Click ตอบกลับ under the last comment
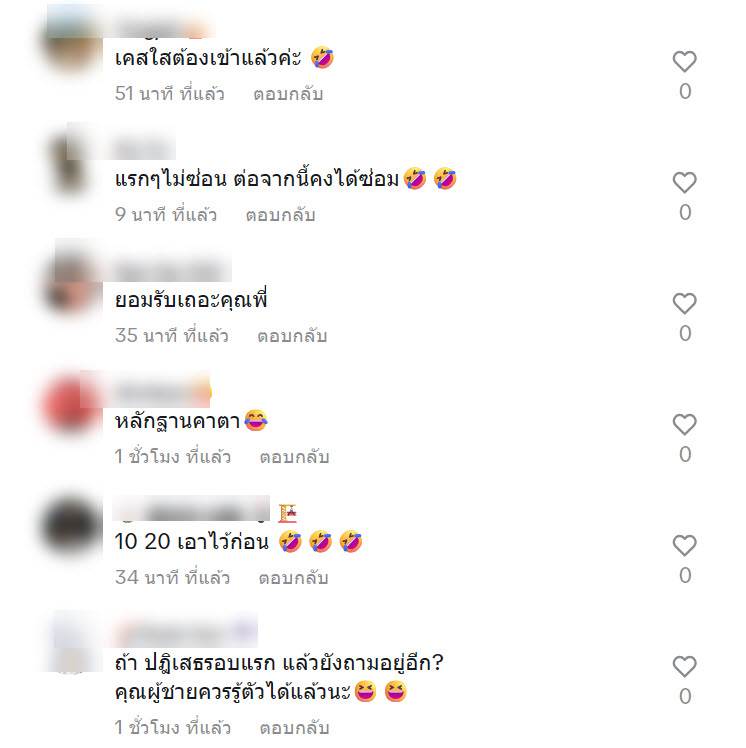 click(x=294, y=728)
